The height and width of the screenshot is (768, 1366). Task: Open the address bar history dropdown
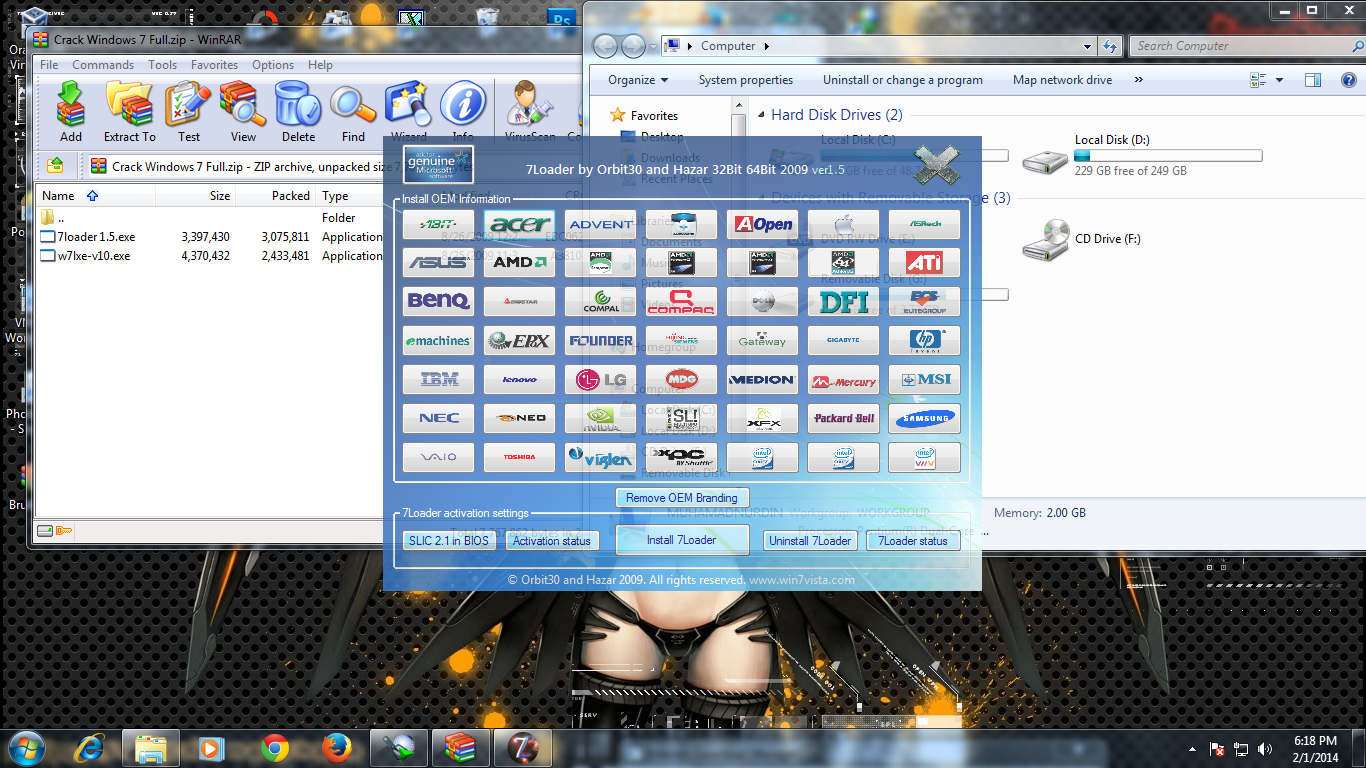1088,46
